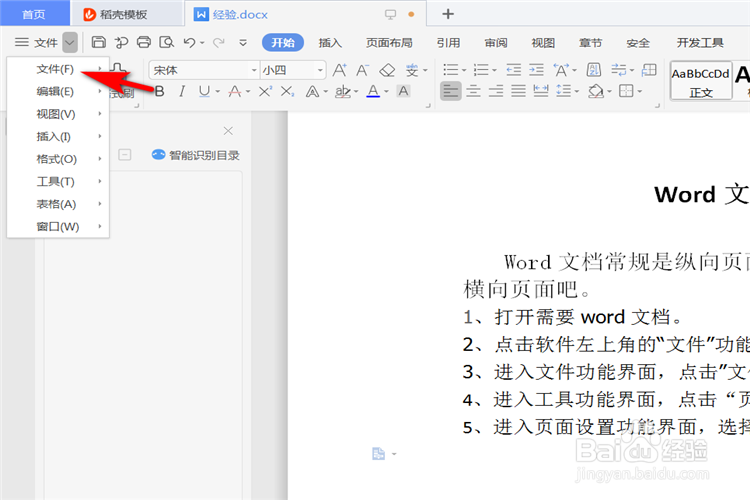Switch to the 插入 ribbon tab
The width and height of the screenshot is (750, 500).
tap(330, 43)
